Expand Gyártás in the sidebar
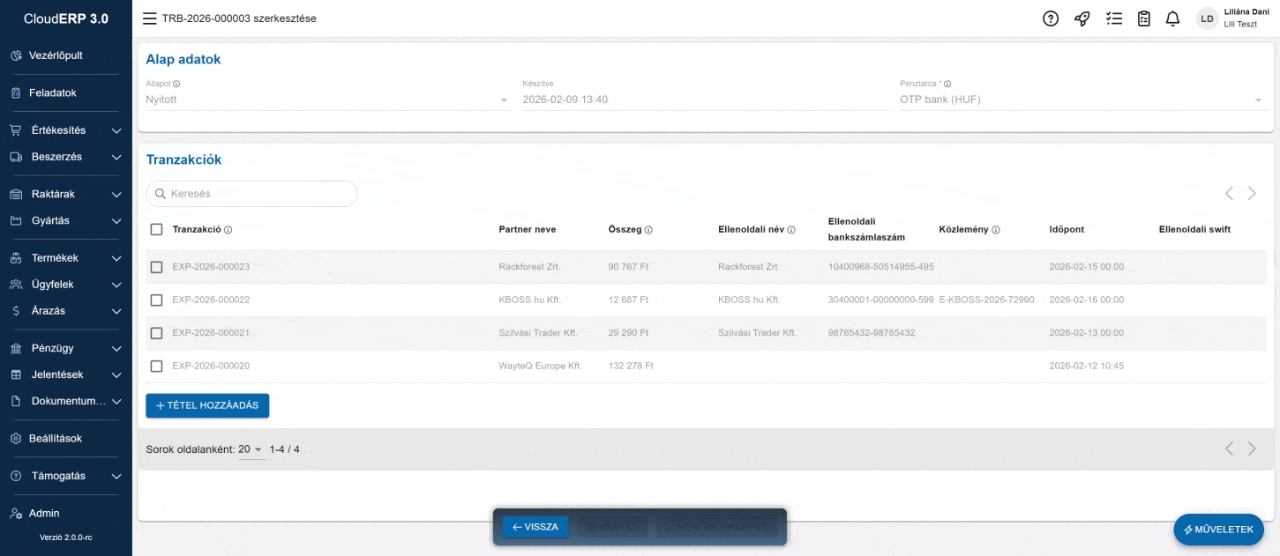The width and height of the screenshot is (1280, 556). point(66,220)
